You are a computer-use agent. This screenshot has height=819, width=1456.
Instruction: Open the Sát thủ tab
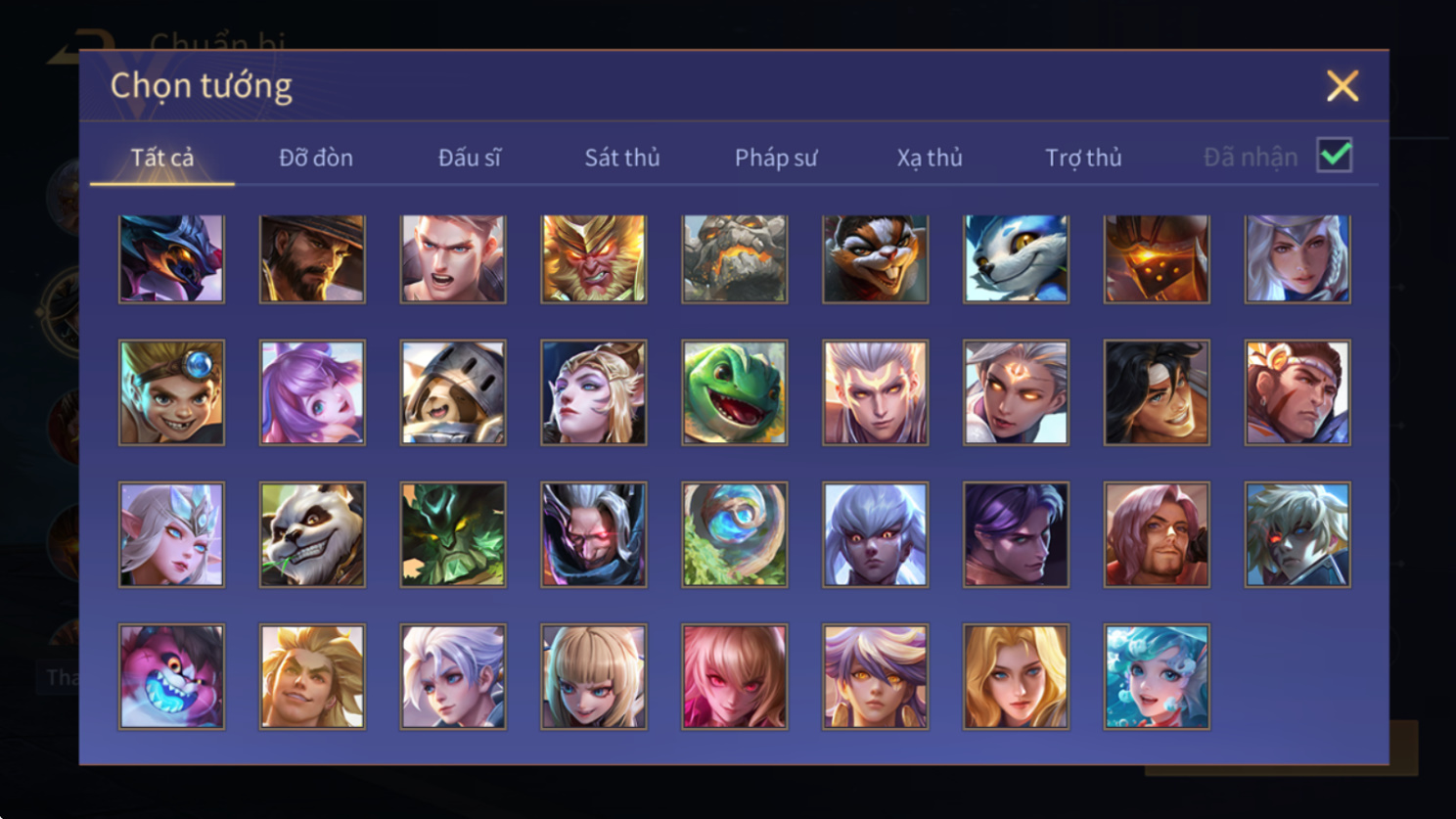click(x=622, y=158)
